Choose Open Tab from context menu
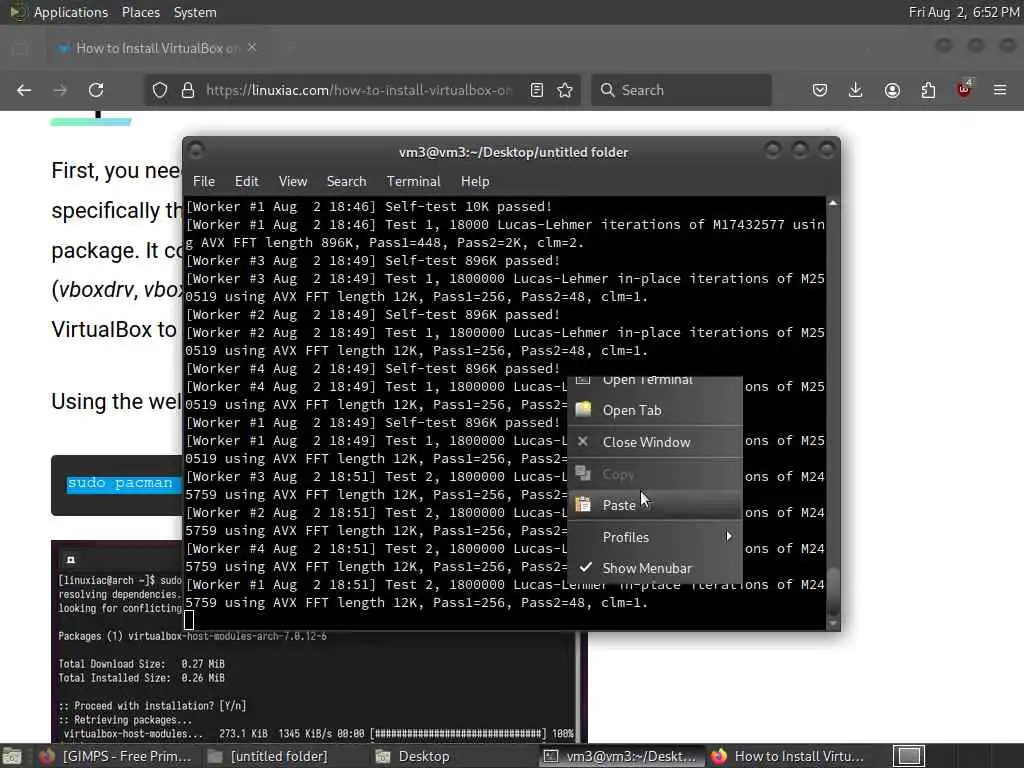Screen dimensions: 1024x768 [655, 410]
